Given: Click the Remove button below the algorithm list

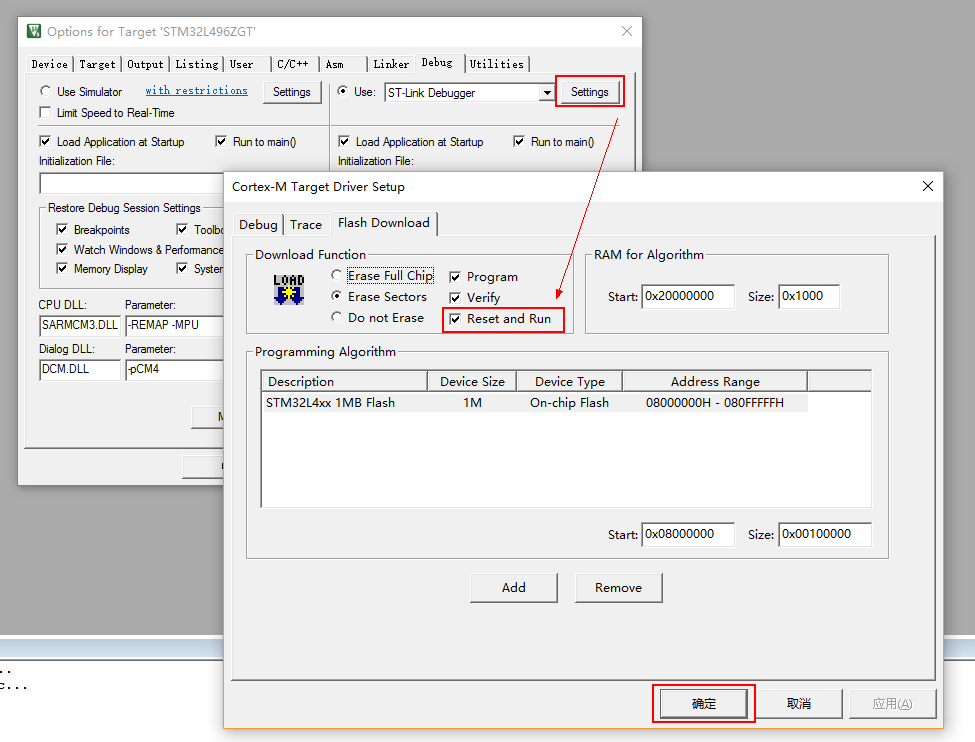Looking at the screenshot, I should pos(618,587).
